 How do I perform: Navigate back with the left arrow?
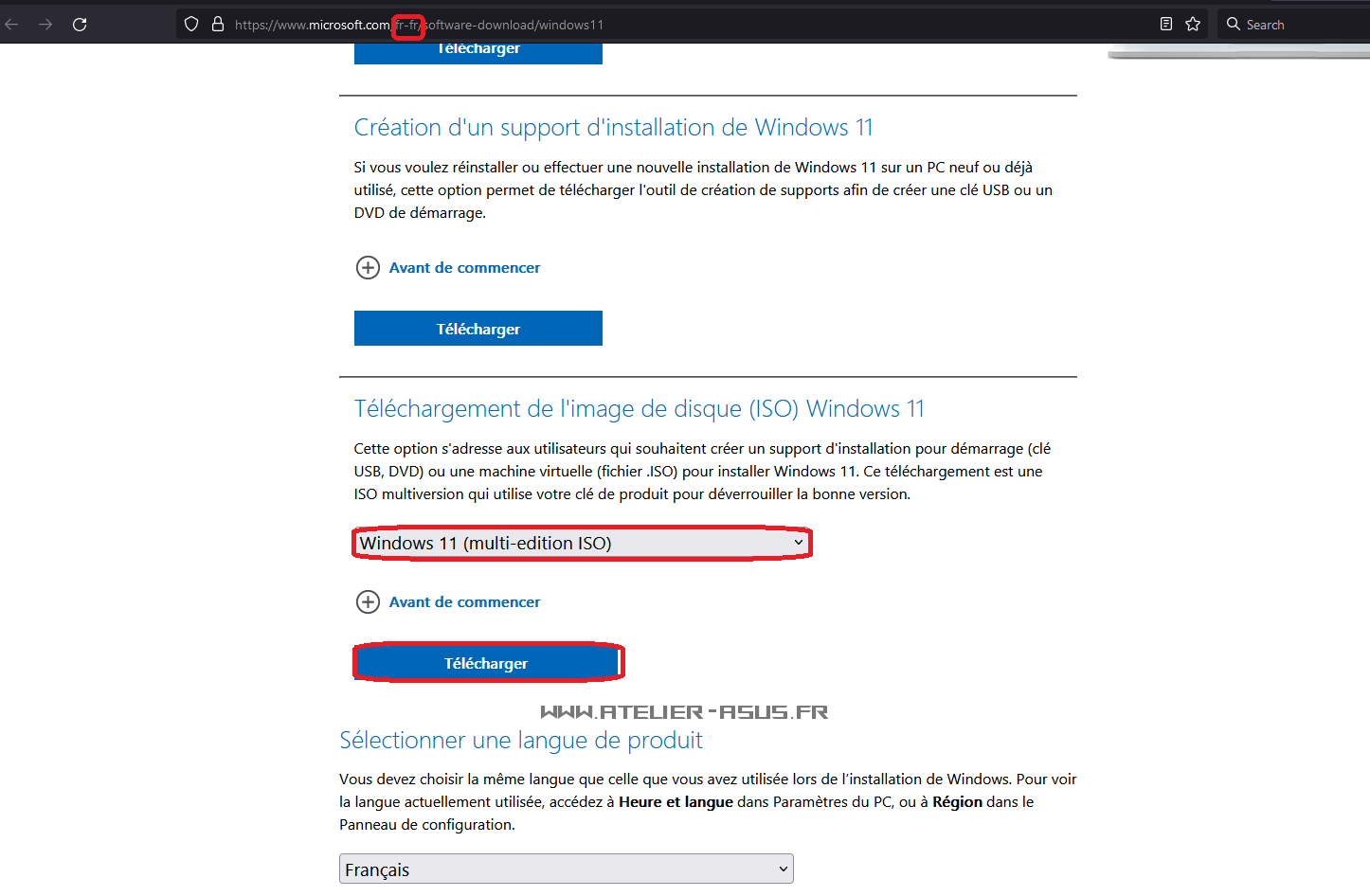(12, 24)
